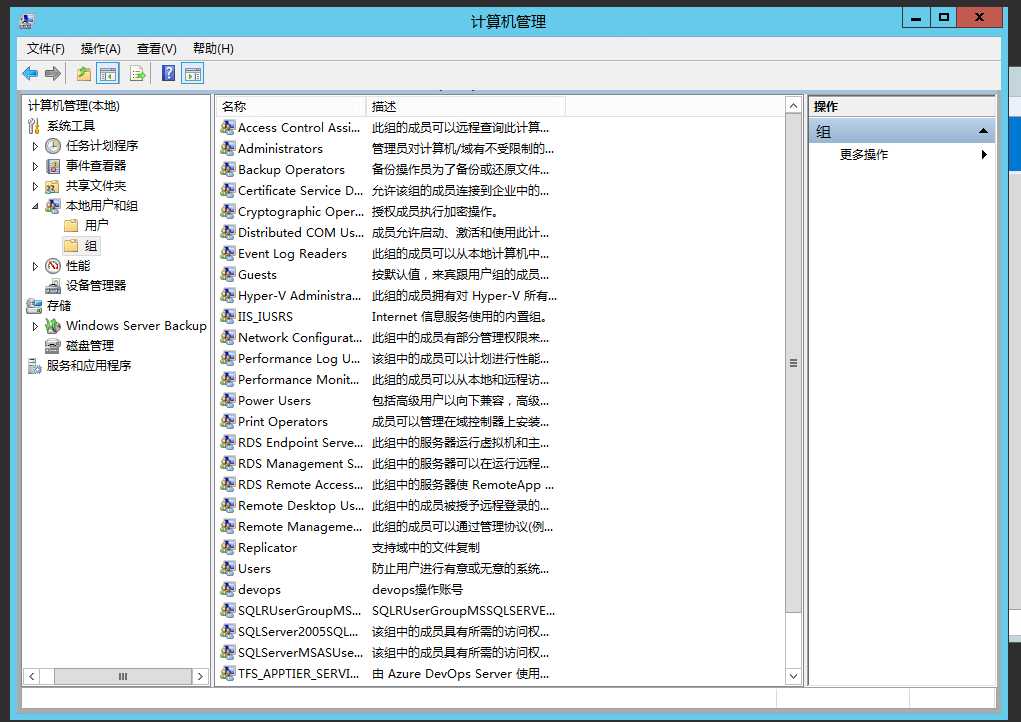Screen dimensions: 1021x722
Task: Select the devops group in the list
Action: (x=259, y=590)
